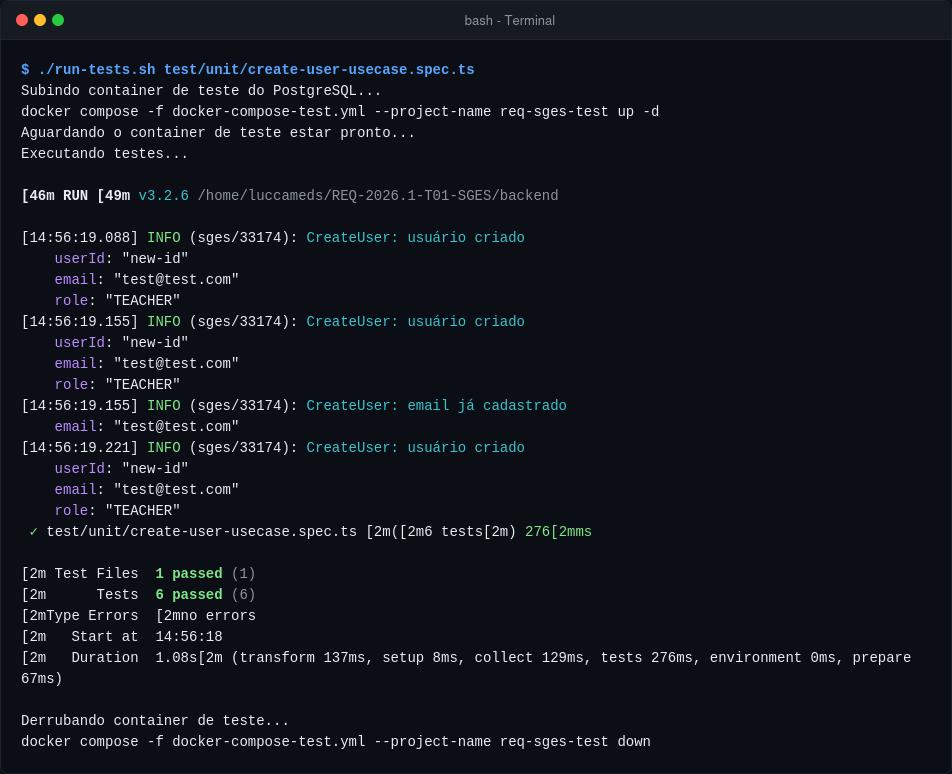Click the red close window button
This screenshot has width=952, height=774.
pos(22,20)
